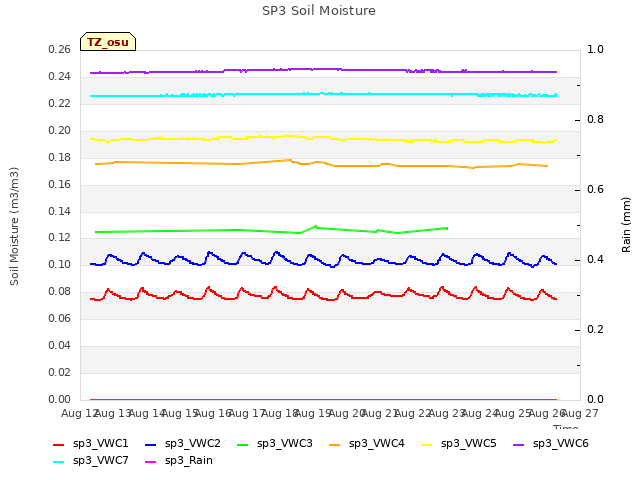Click the Aug 27 date label
This screenshot has height=480, width=640.
coord(581,413)
